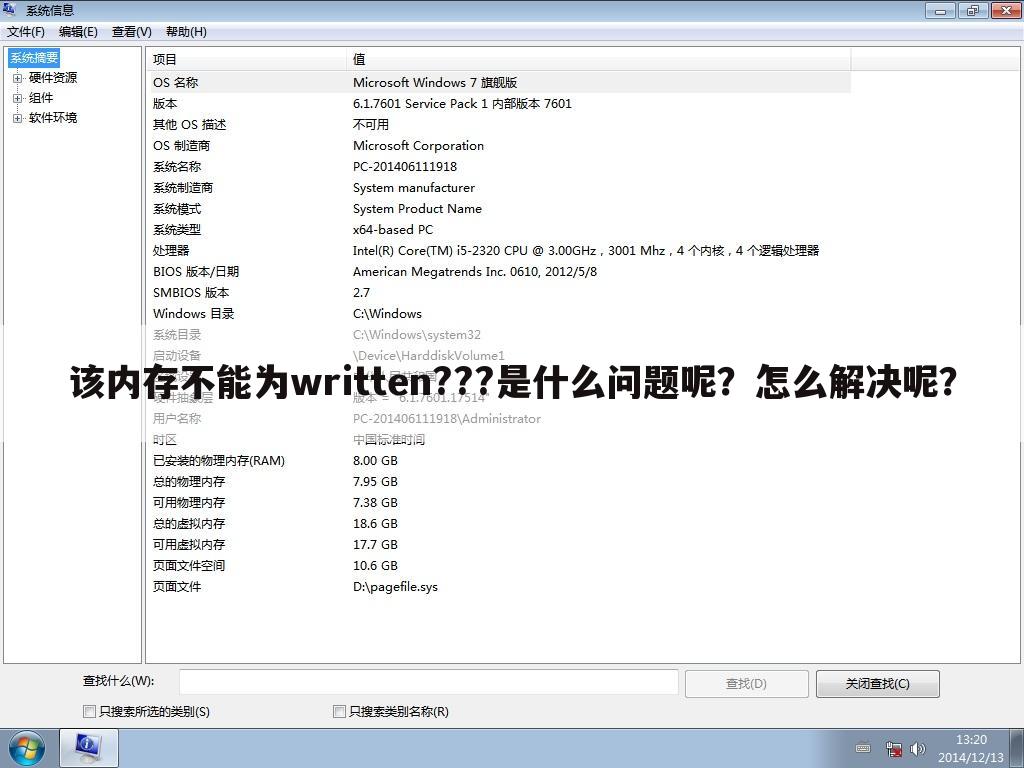1024x768 pixels.
Task: Select the OS 制造商 row label
Action: (182, 146)
